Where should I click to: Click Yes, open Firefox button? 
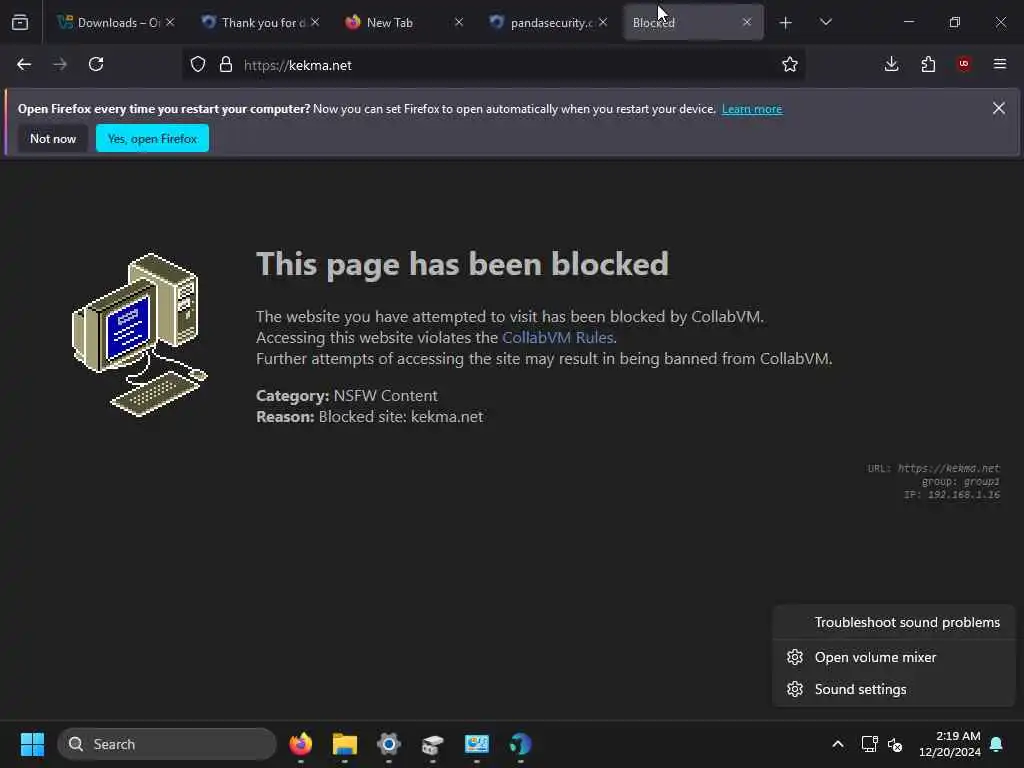click(152, 138)
